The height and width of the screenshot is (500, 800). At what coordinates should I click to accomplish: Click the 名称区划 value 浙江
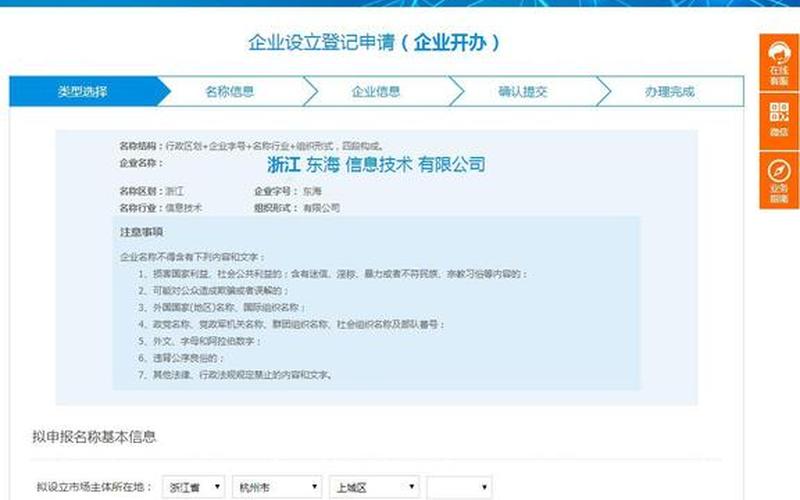coord(174,191)
